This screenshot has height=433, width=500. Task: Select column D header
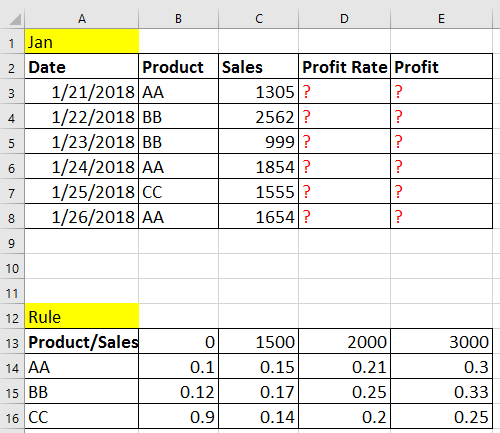coord(344,19)
